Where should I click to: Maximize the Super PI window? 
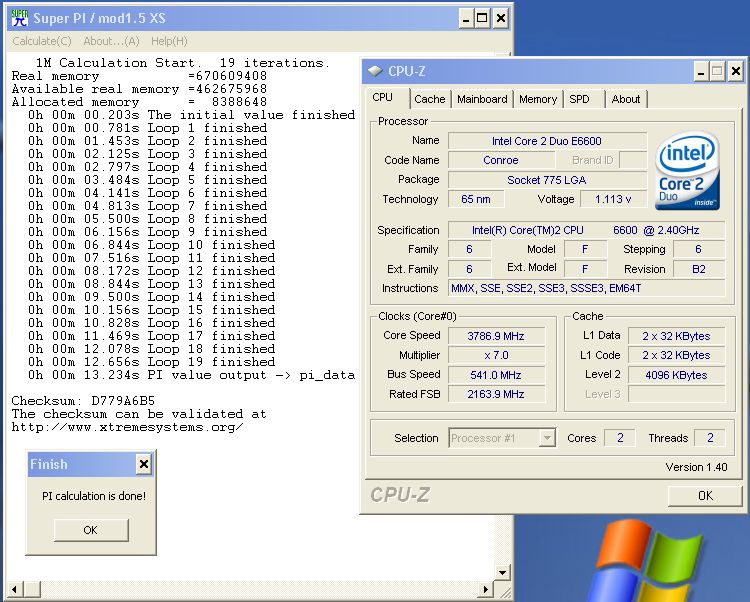[482, 19]
